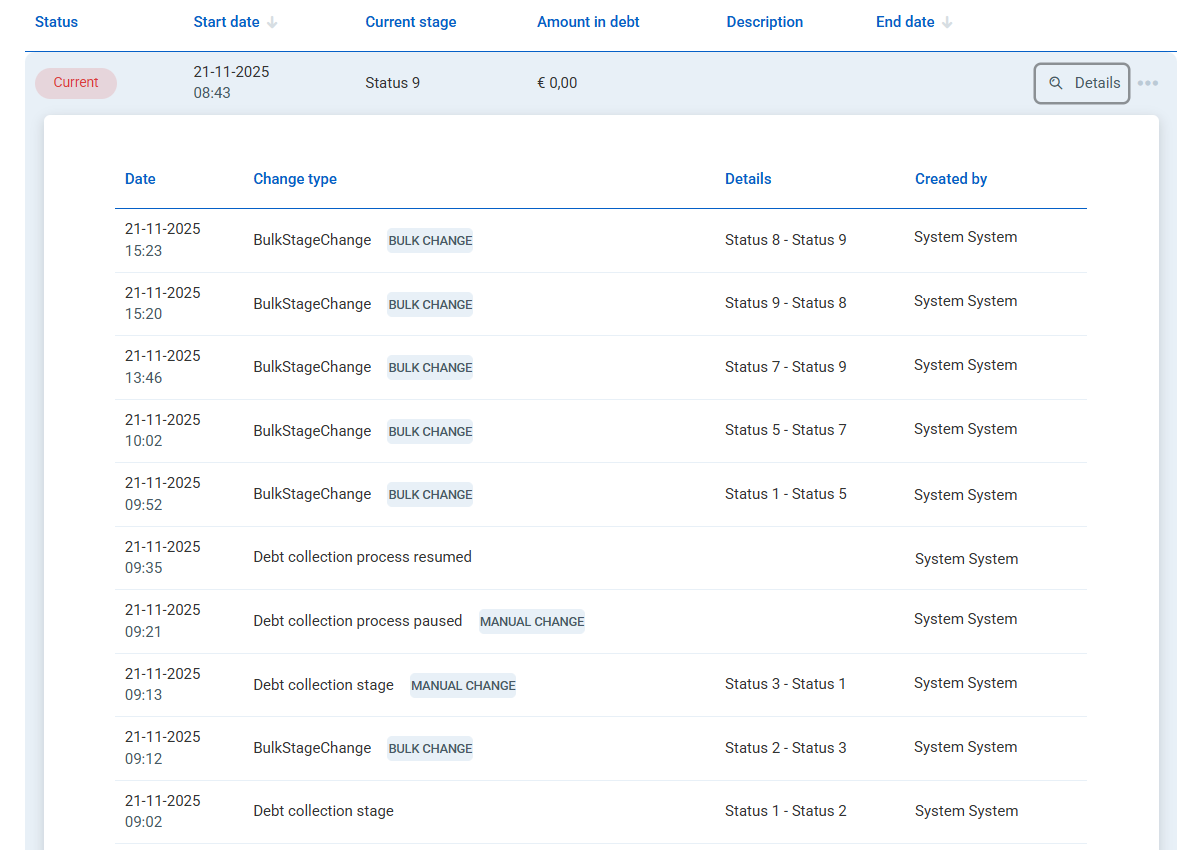
Task: Click the Description column header
Action: pyautogui.click(x=764, y=22)
